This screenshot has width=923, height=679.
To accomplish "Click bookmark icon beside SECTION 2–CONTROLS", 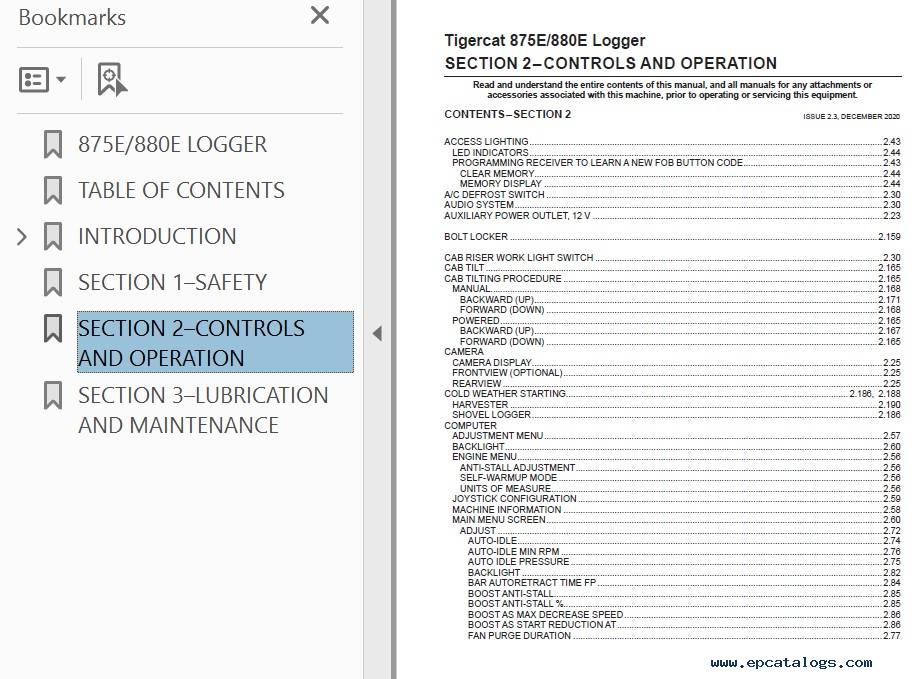I will pos(53,328).
